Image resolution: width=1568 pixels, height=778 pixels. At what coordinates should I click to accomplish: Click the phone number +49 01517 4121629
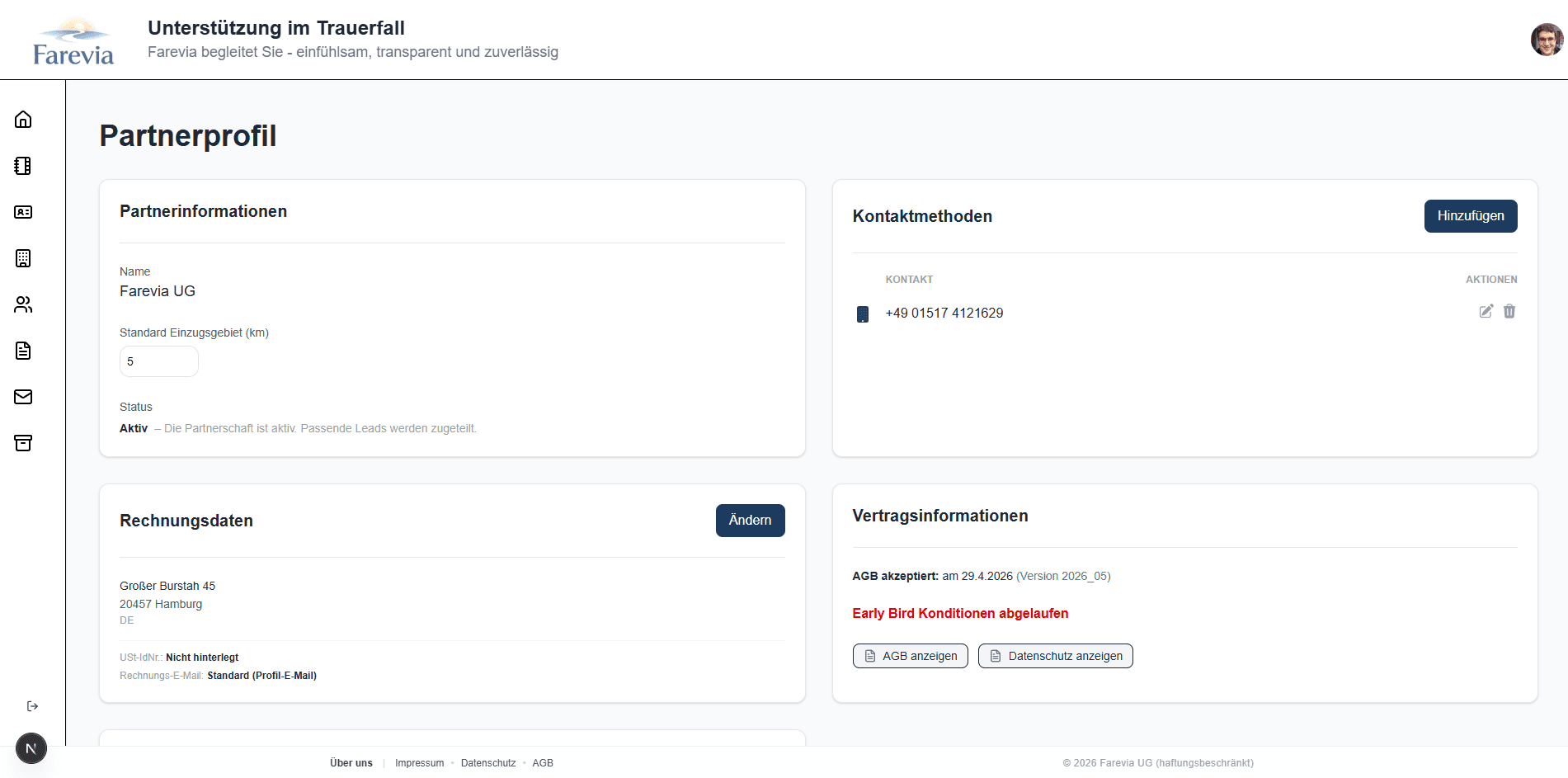944,314
